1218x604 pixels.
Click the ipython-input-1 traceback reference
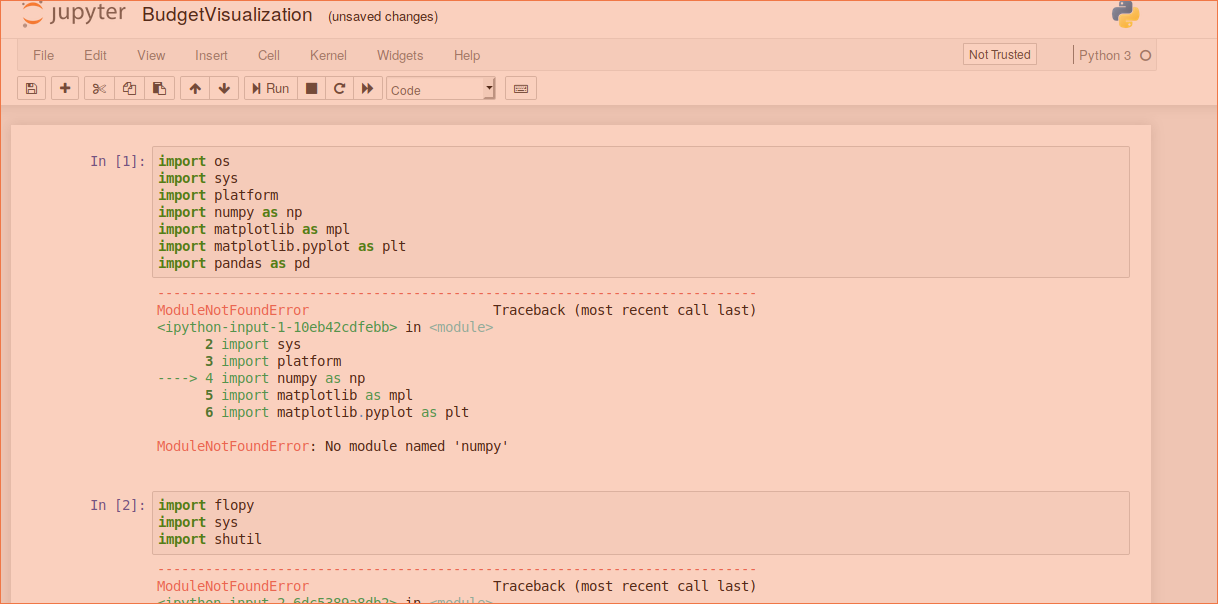click(x=277, y=327)
